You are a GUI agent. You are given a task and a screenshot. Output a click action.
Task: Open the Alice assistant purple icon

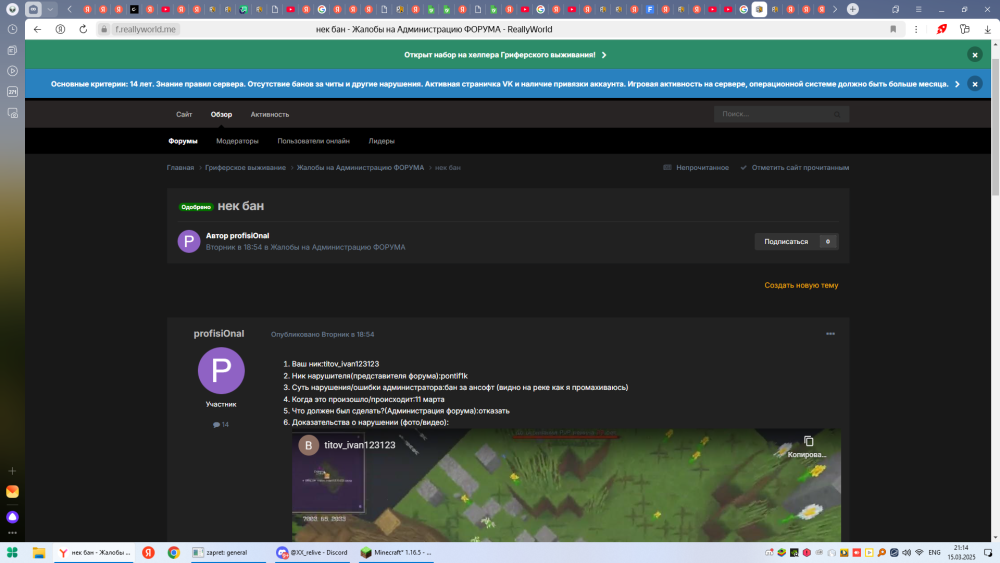click(12, 516)
